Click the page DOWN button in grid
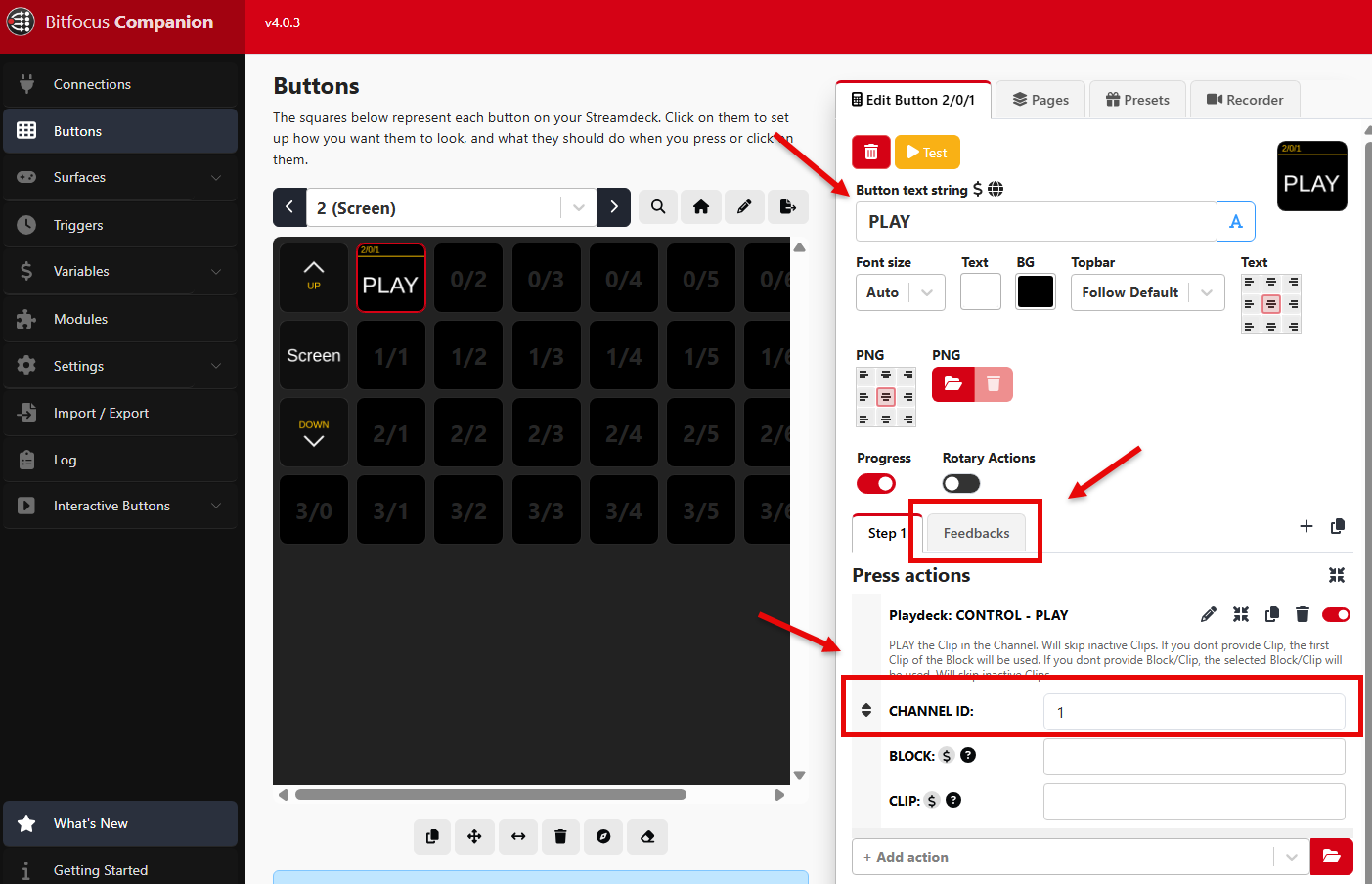Screen dimensions: 1372x884 tap(314, 432)
